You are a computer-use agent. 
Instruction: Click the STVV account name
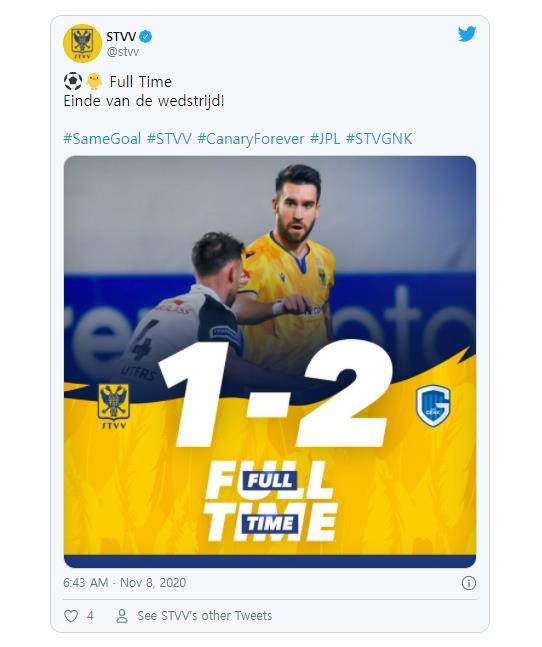click(x=121, y=36)
